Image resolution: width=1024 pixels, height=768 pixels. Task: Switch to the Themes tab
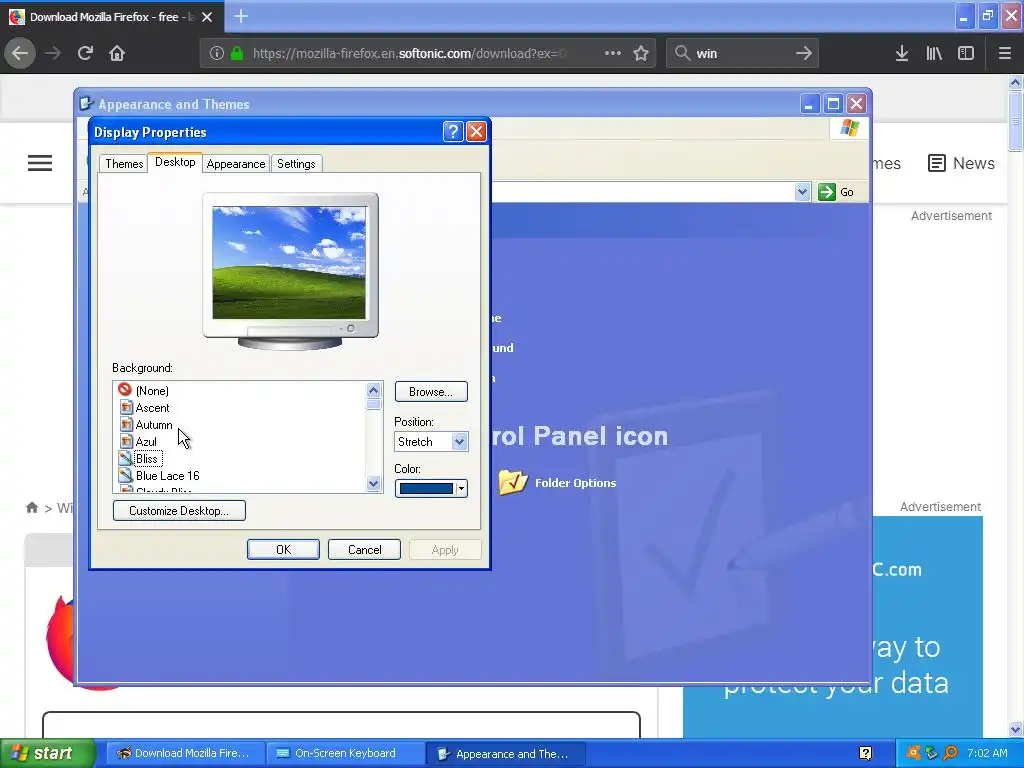[x=124, y=164]
